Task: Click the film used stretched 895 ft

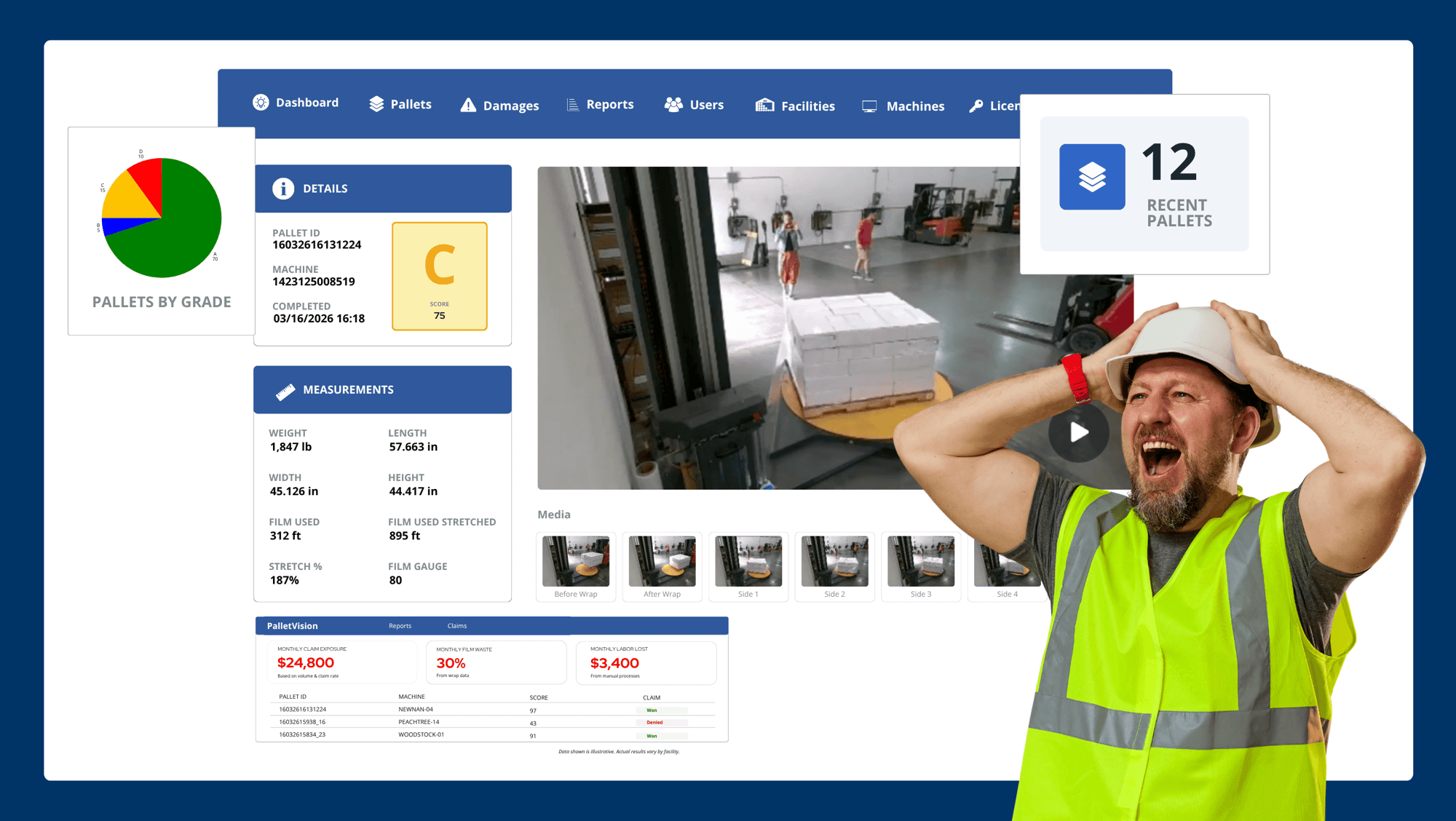Action: 404,536
